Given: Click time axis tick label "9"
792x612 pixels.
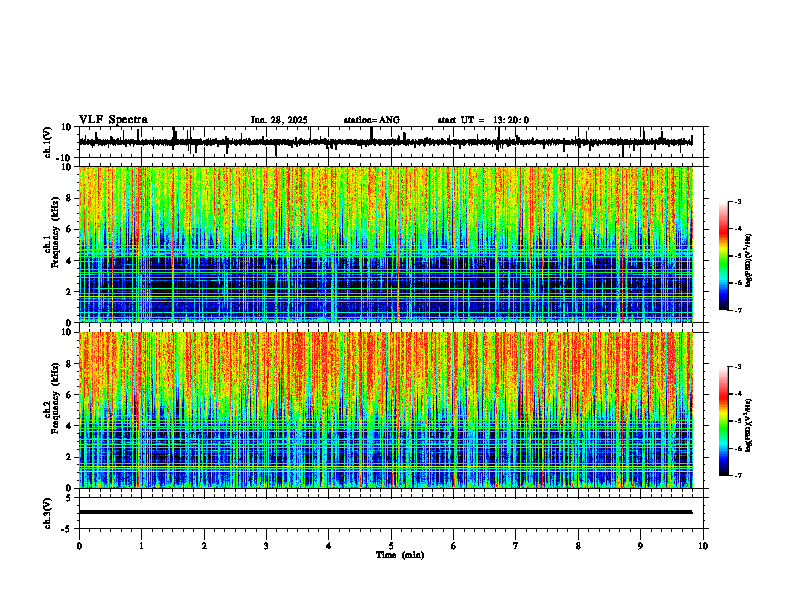Looking at the screenshot, I should [x=640, y=546].
